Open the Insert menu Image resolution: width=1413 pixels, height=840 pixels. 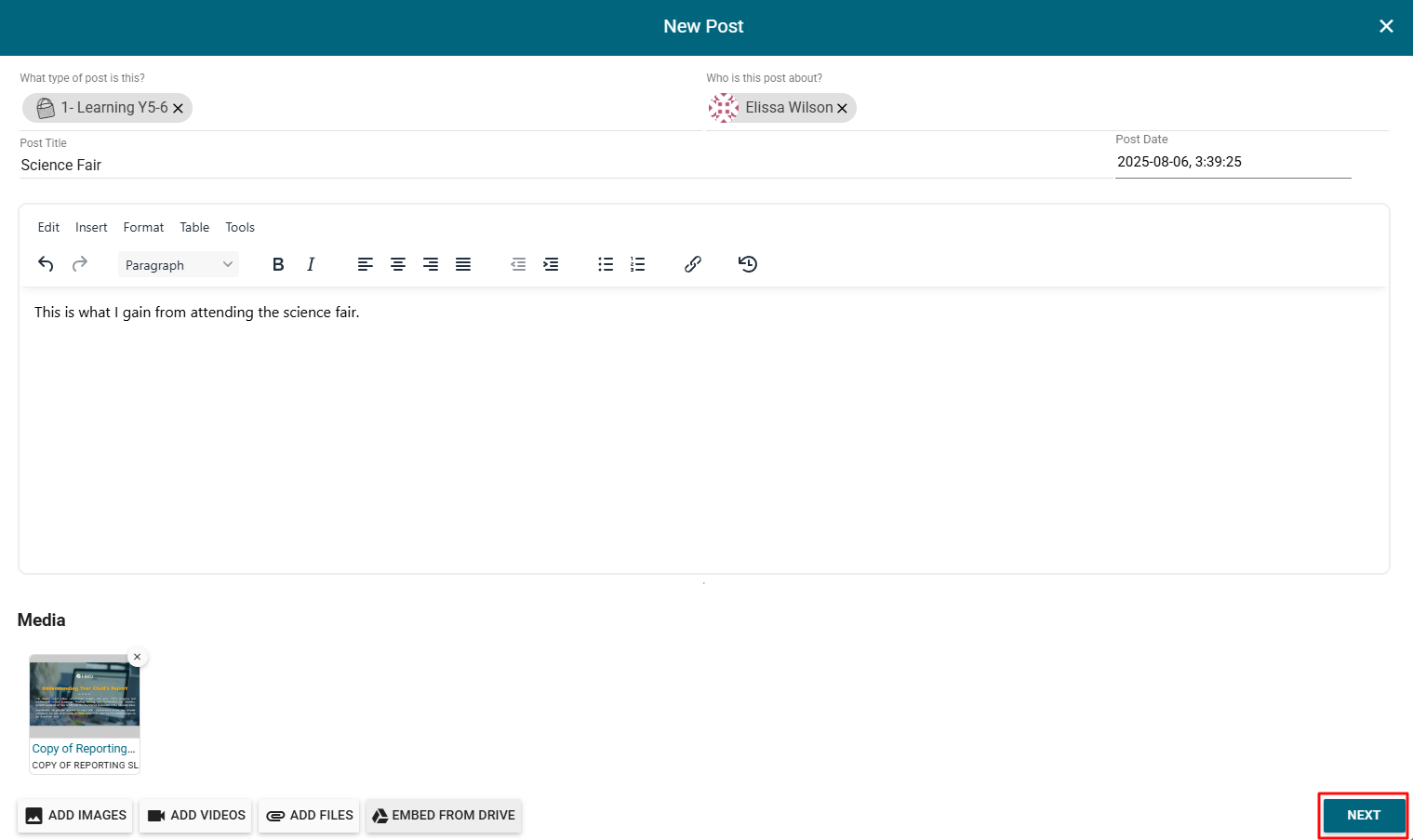click(x=91, y=227)
